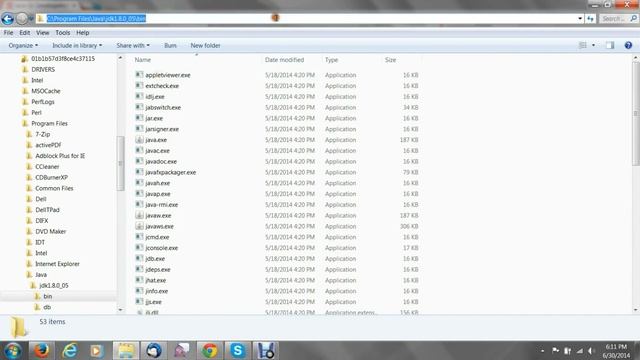Select the jinfo.exe file name

click(x=157, y=291)
